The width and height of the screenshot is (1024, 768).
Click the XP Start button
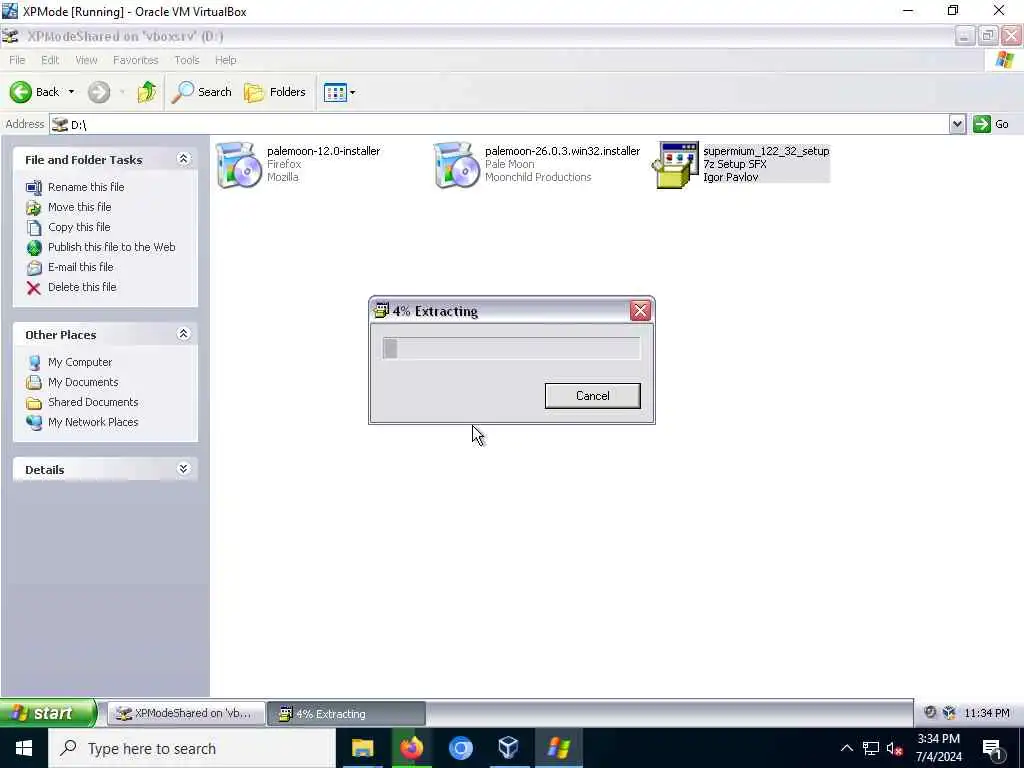click(48, 712)
